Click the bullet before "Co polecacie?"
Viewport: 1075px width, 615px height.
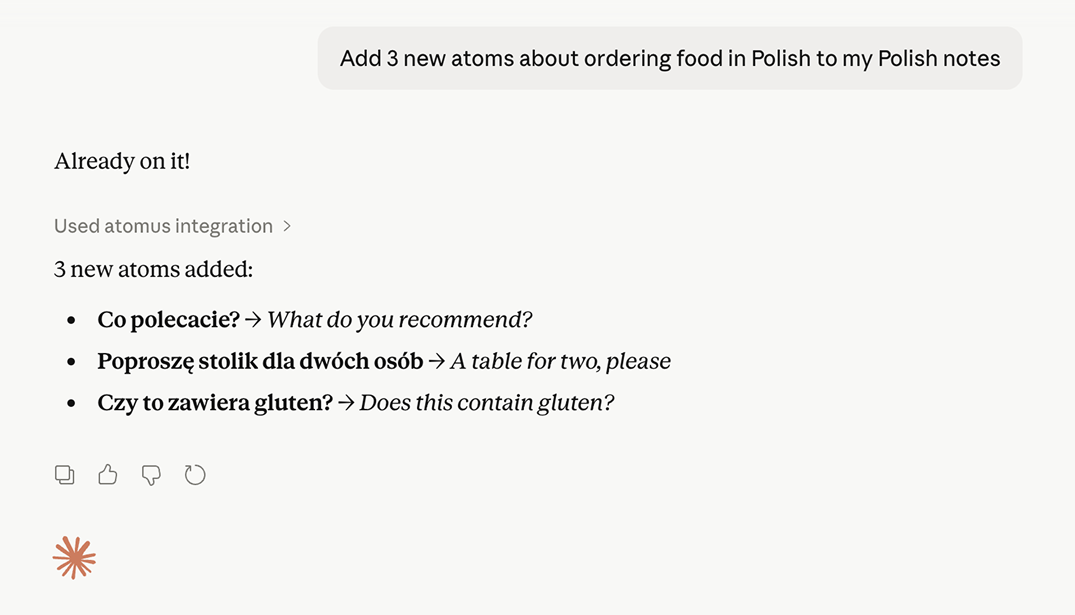(71, 321)
